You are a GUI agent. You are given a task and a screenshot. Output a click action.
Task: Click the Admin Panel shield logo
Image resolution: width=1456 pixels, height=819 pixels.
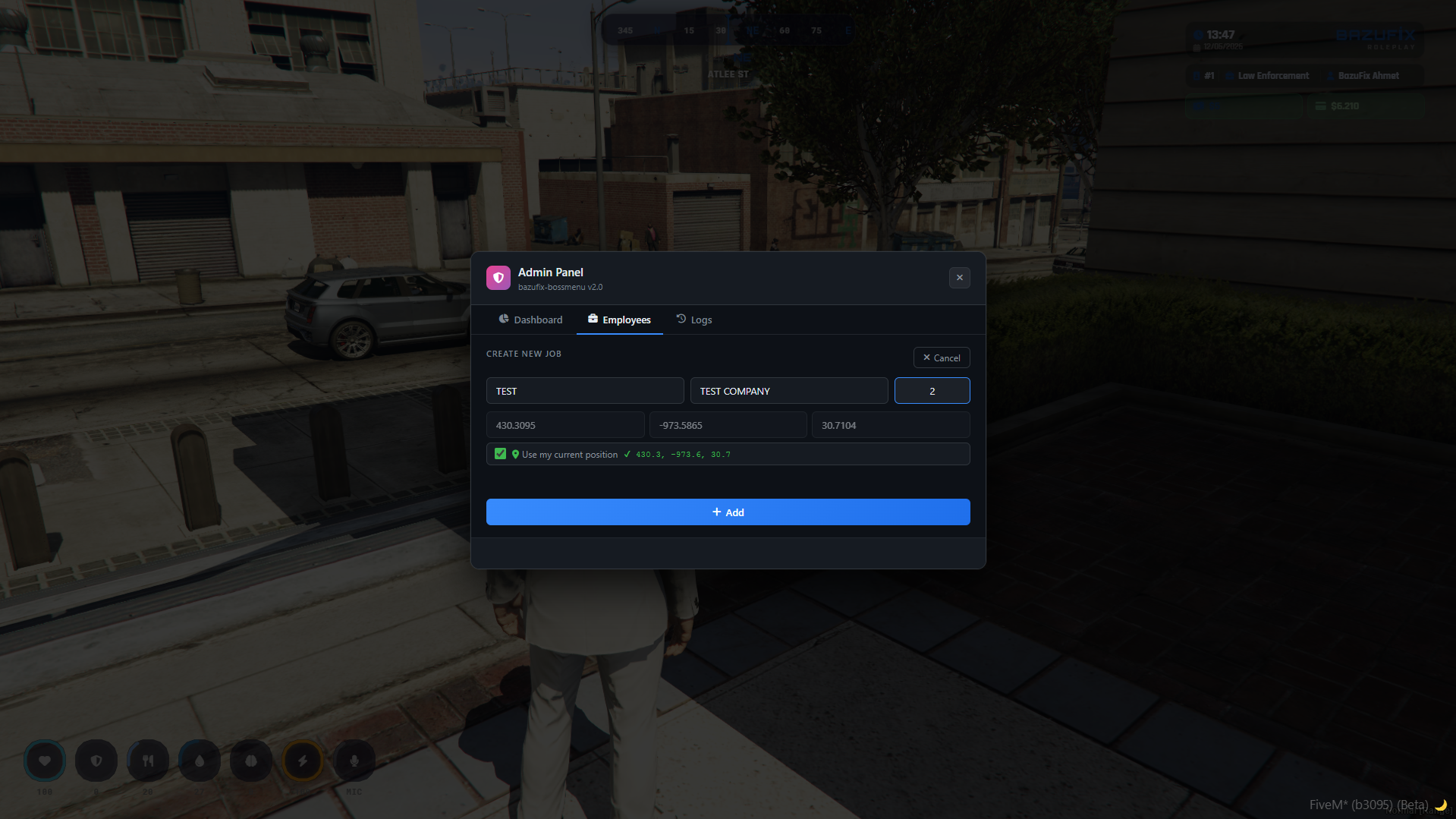[498, 278]
